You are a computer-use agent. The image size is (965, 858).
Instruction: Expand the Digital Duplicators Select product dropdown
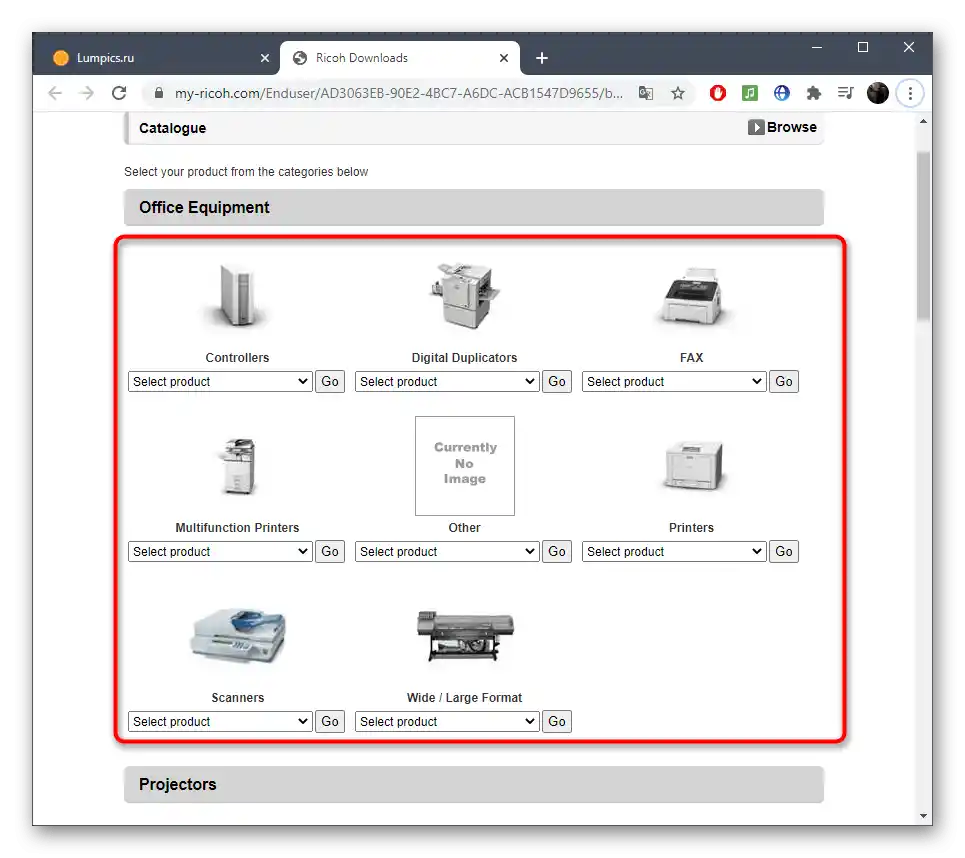[447, 382]
